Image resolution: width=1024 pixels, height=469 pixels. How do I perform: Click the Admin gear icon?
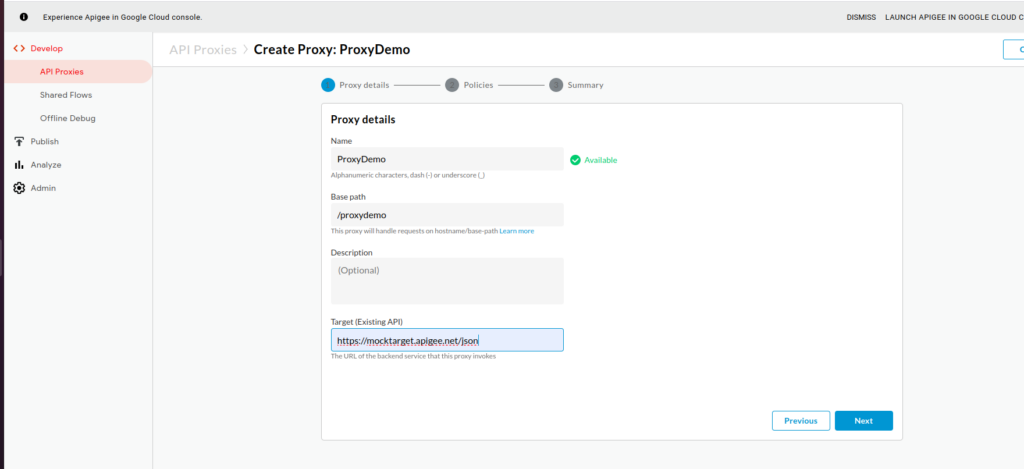point(19,188)
